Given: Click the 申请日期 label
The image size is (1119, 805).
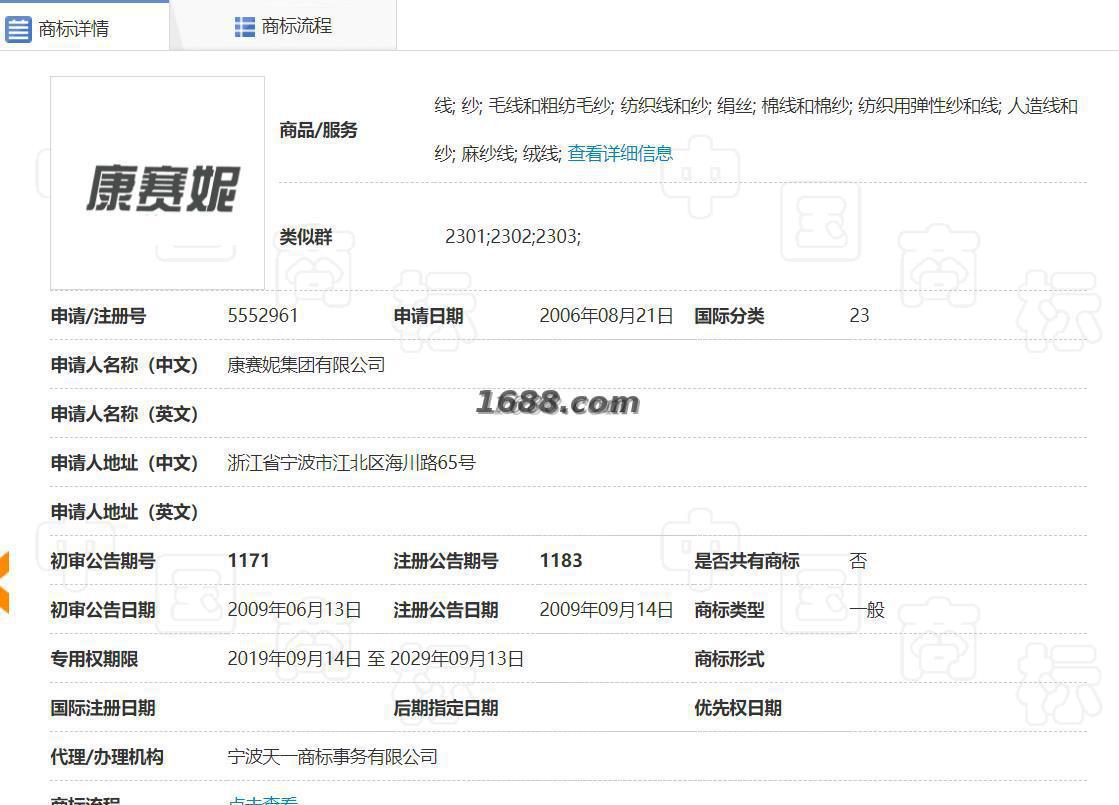Looking at the screenshot, I should coord(428,316).
